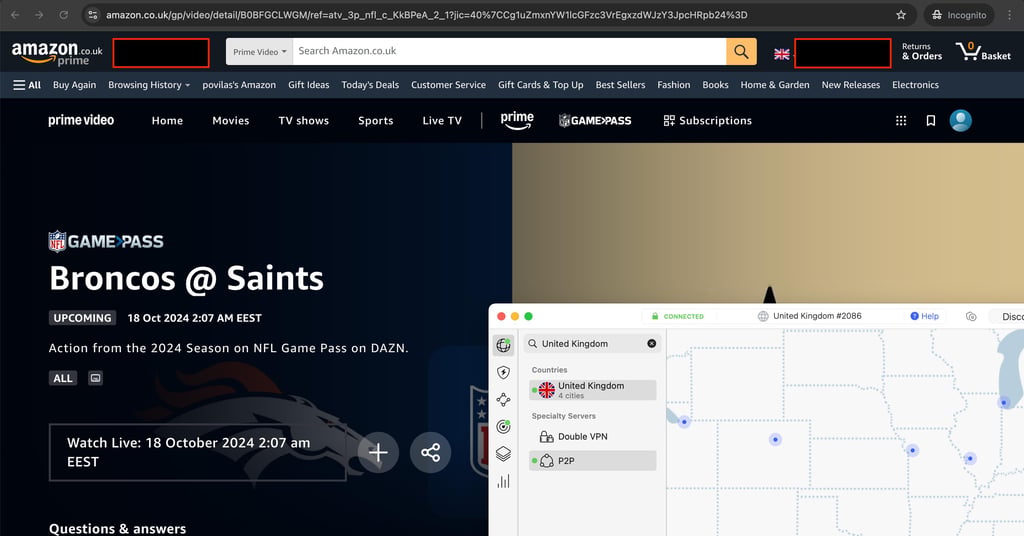Open the Sports tab in Prime Video
This screenshot has width=1024, height=536.
(x=376, y=120)
